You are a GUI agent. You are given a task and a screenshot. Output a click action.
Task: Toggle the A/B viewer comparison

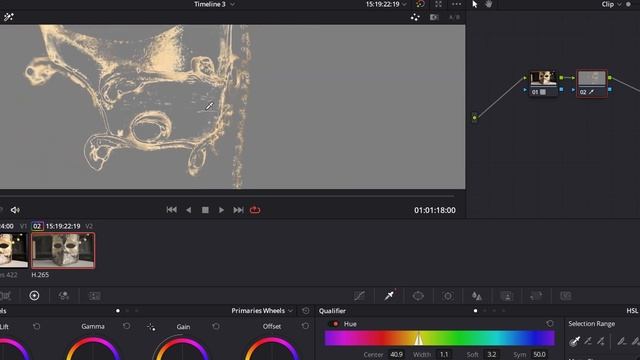[454, 17]
